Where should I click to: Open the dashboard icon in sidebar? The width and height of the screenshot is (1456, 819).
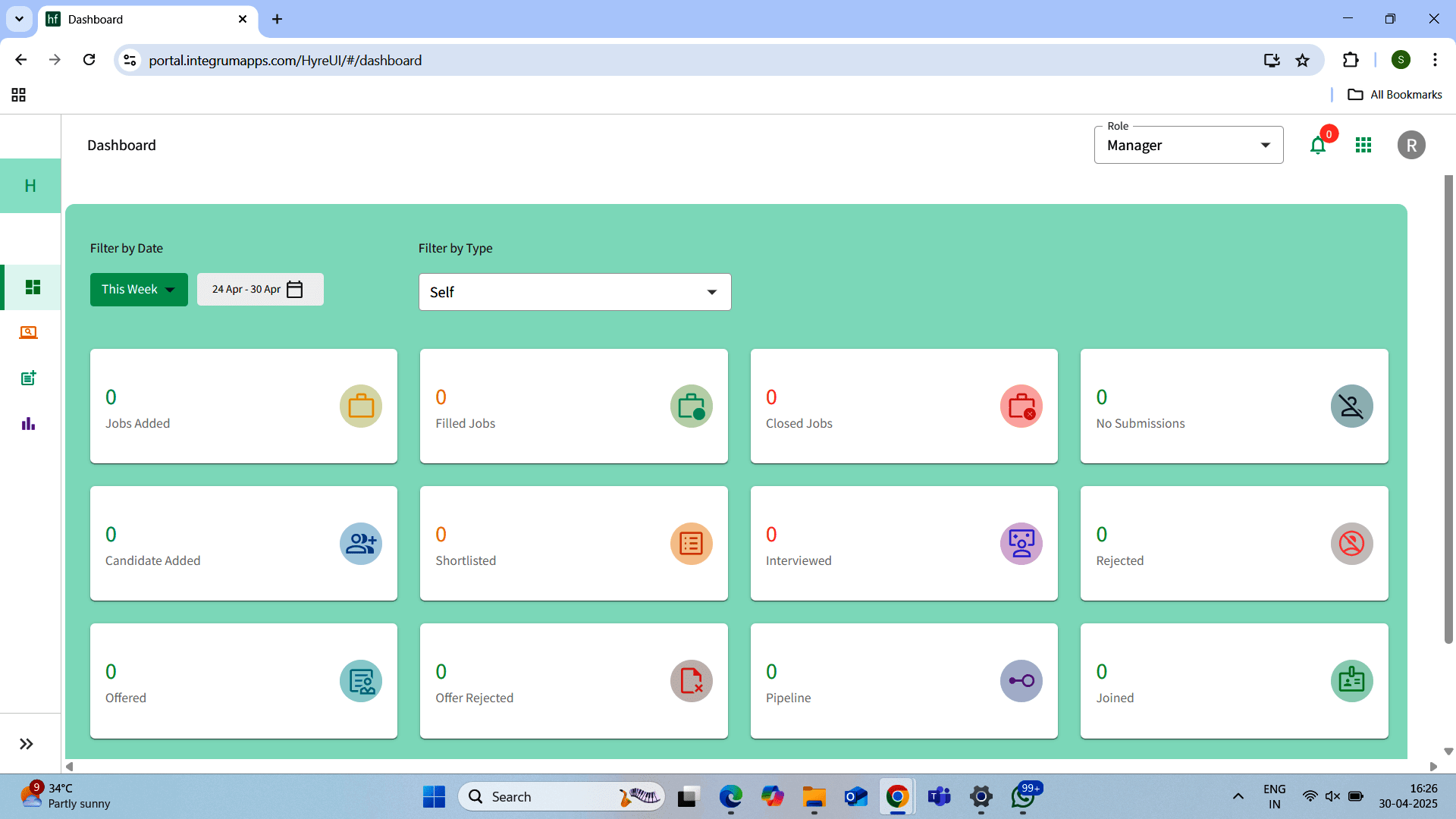coord(32,287)
